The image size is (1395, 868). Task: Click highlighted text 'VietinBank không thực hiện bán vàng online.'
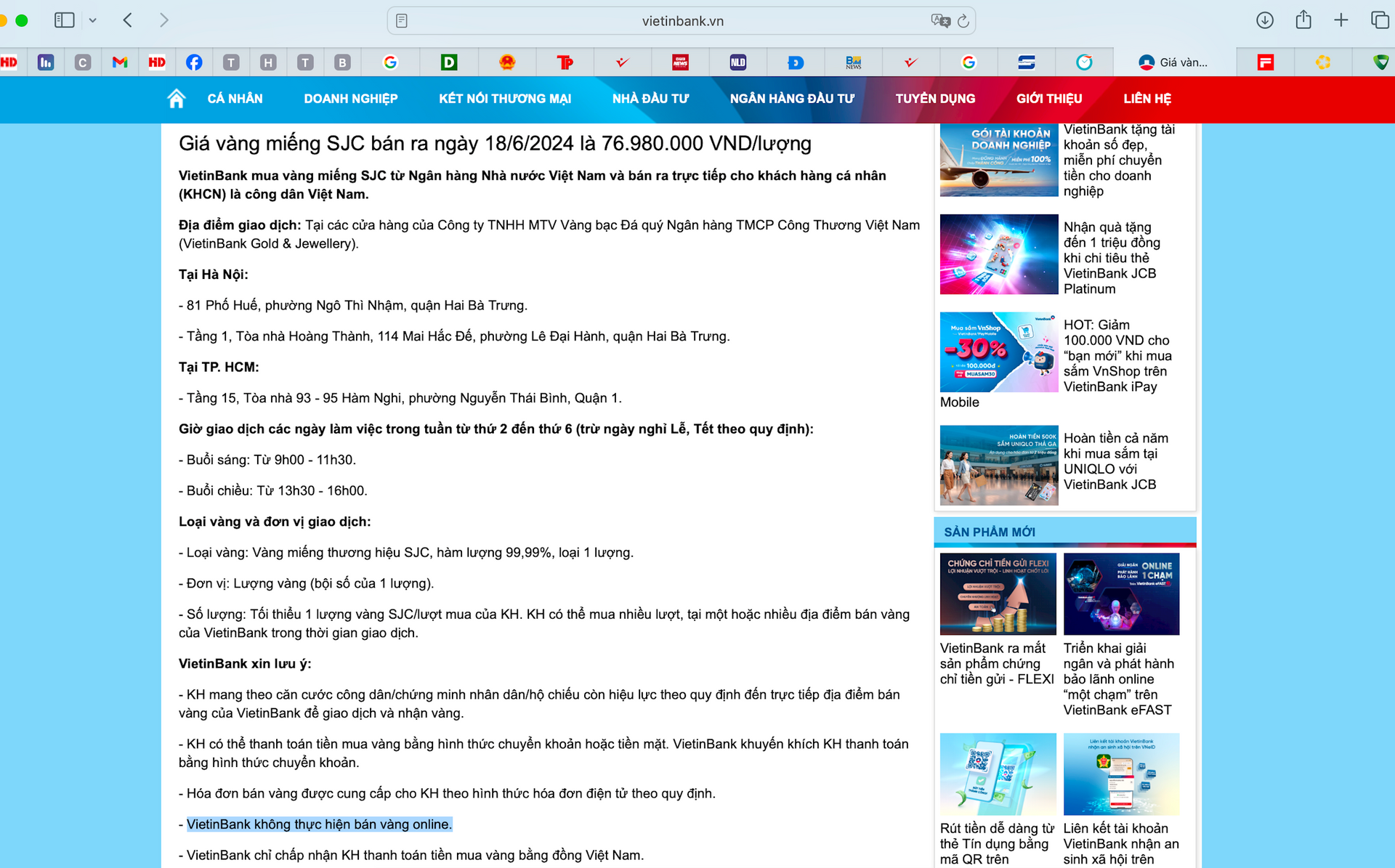click(x=320, y=824)
